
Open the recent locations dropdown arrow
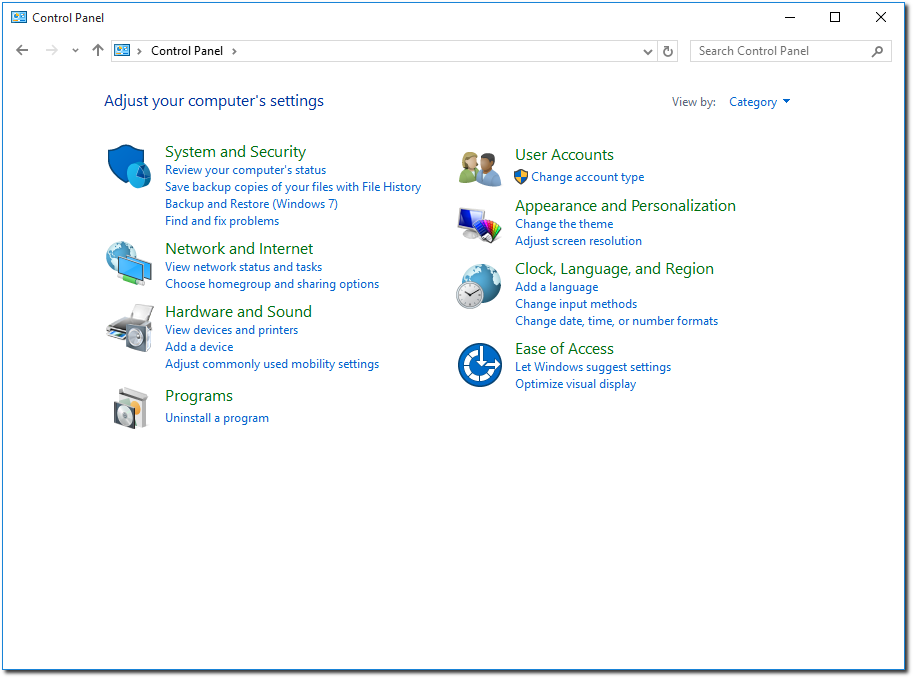click(75, 51)
